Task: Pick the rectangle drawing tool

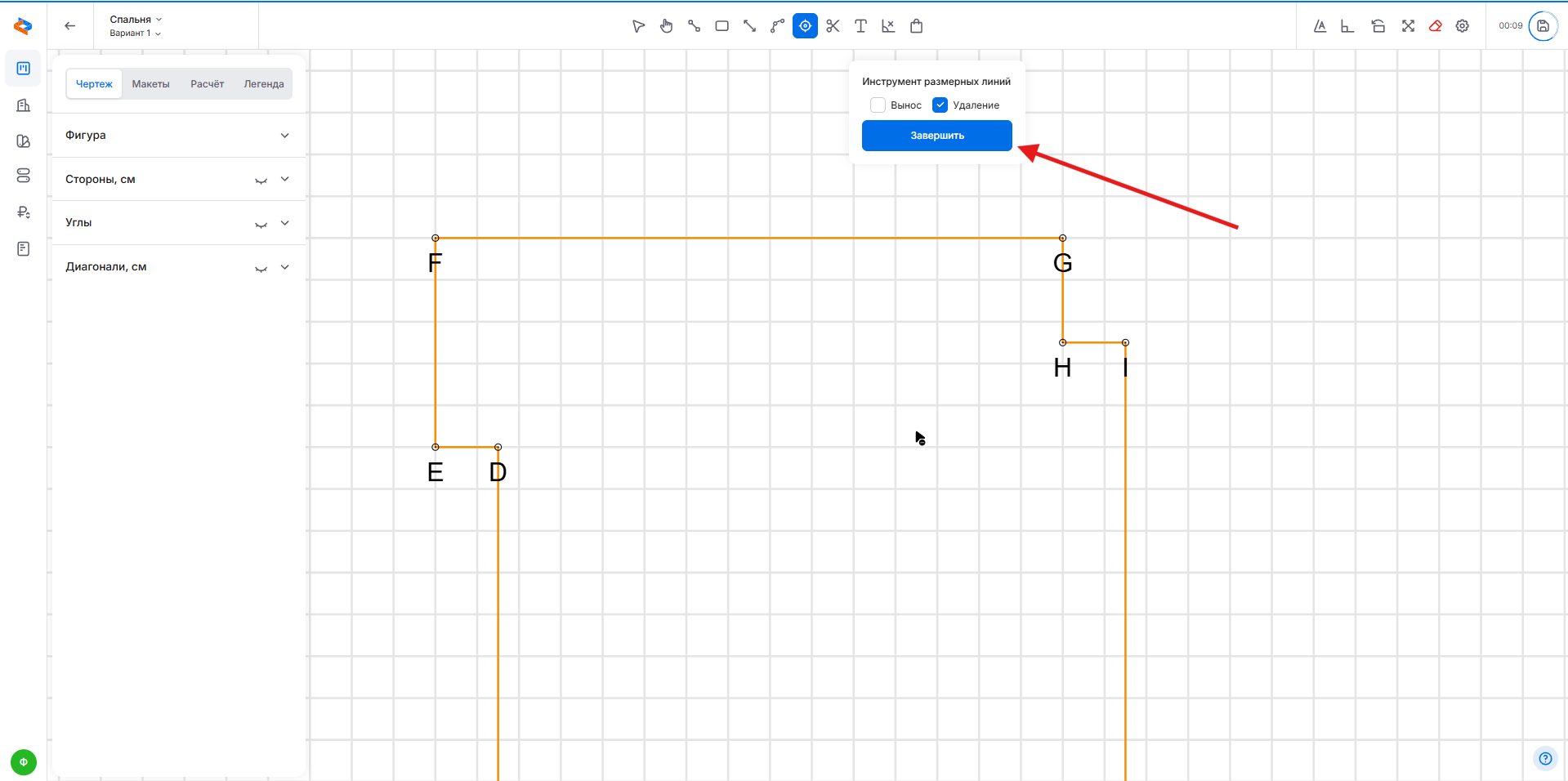Action: pos(721,26)
